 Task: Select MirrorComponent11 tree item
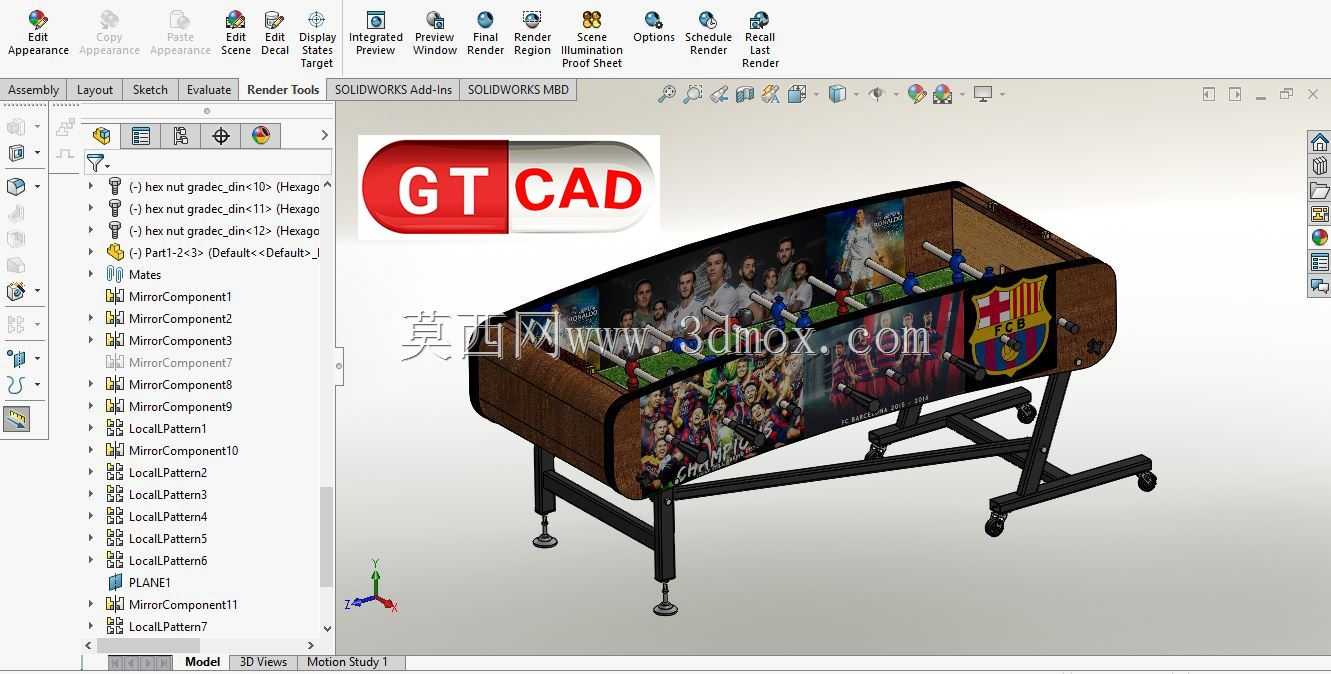pyautogui.click(x=183, y=604)
